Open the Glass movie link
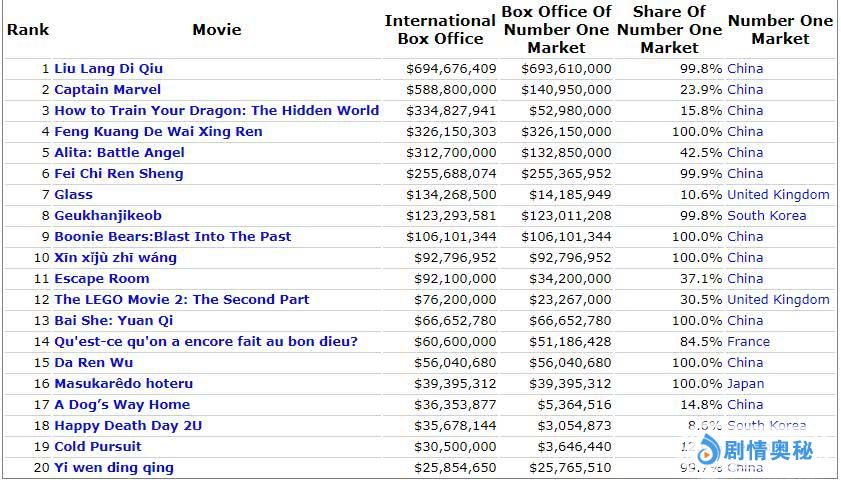Viewport: 841px width, 480px height. 73,195
